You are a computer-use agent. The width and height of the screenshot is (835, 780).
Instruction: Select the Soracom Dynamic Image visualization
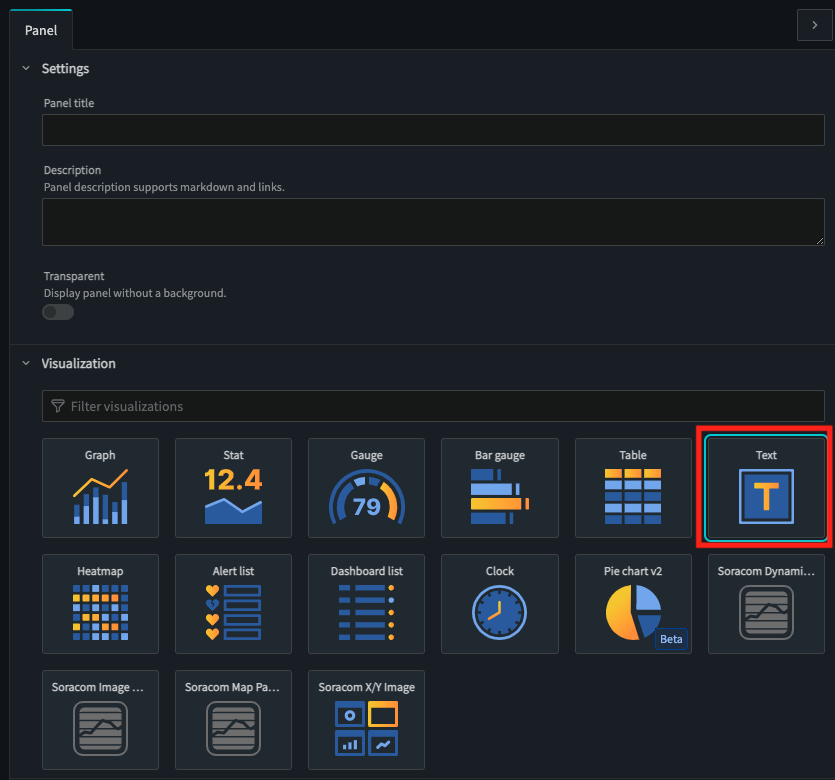pos(766,604)
